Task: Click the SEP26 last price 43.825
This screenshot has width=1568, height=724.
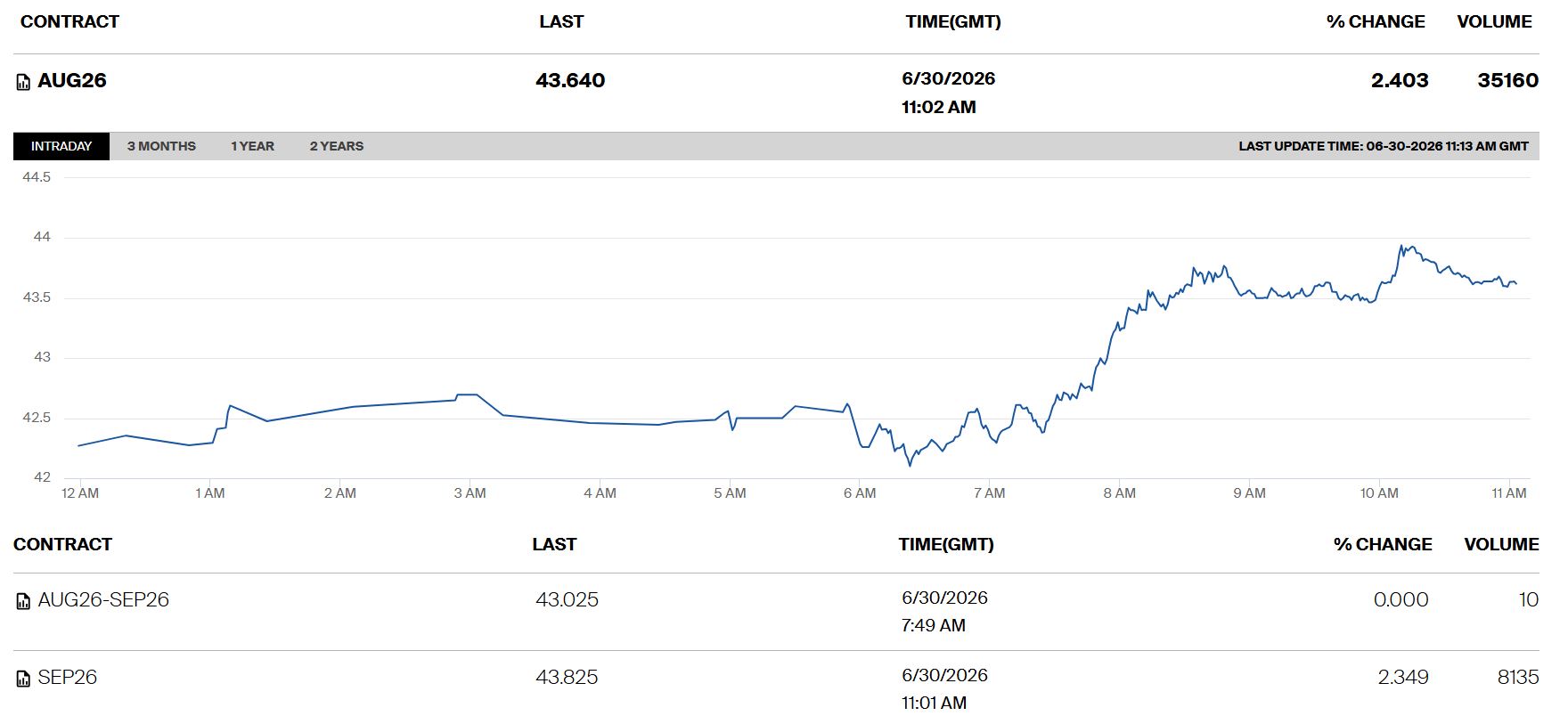Action: 567,677
